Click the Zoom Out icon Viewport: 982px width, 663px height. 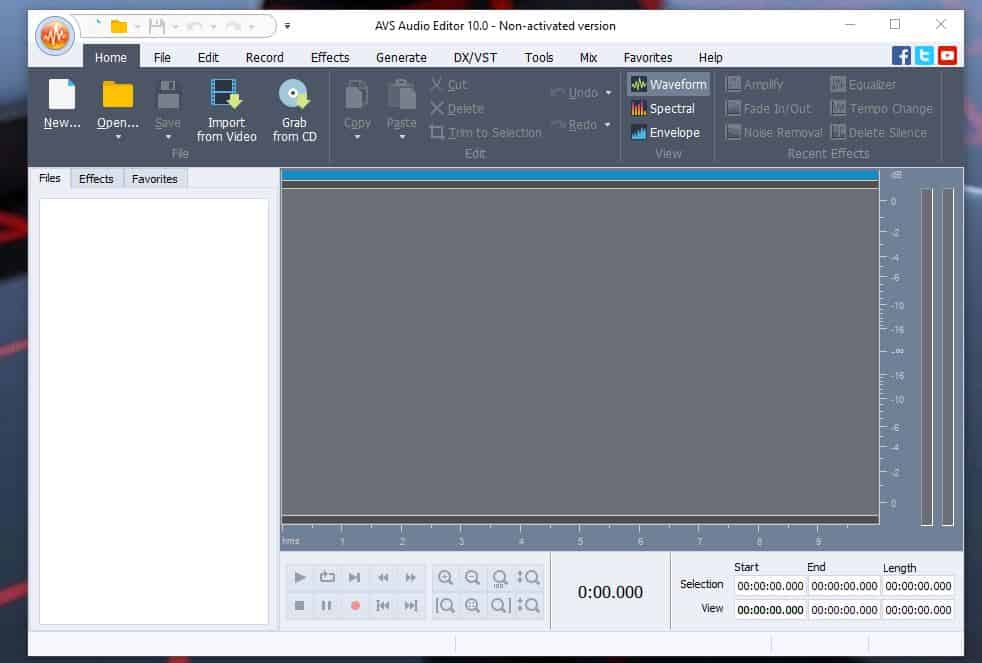click(x=472, y=577)
